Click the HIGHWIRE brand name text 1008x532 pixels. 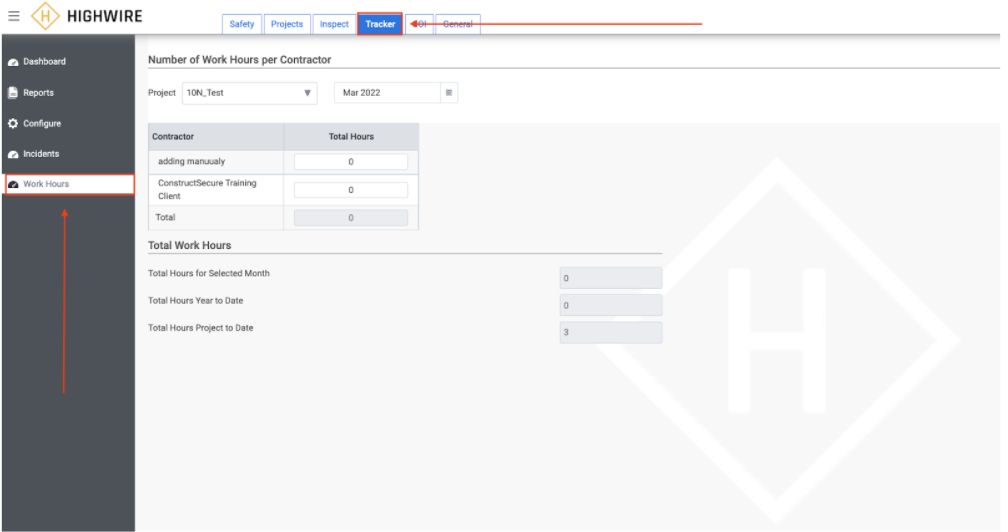pos(105,16)
